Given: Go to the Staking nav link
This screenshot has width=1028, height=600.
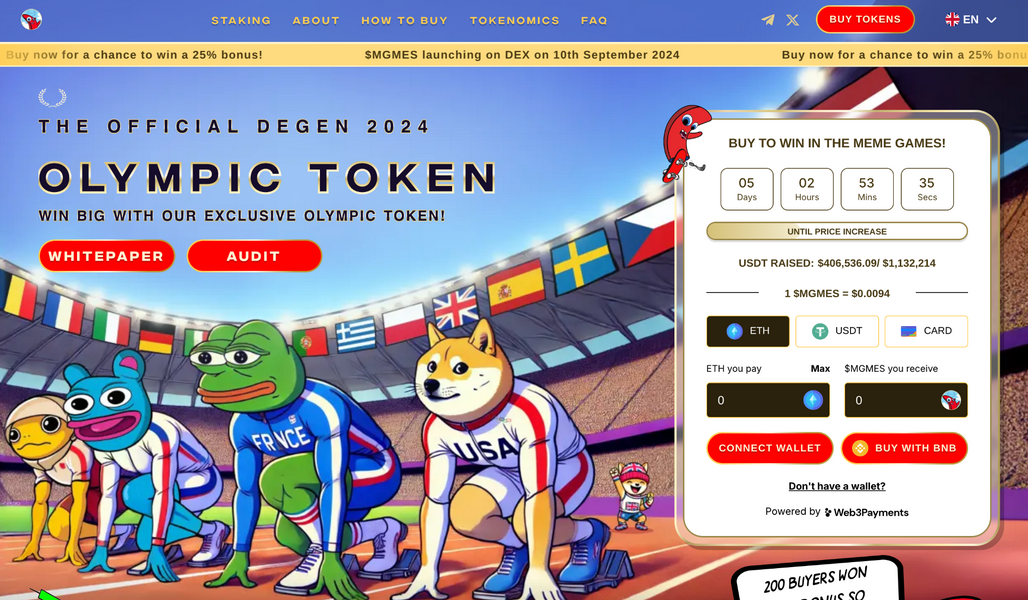Looking at the screenshot, I should (x=241, y=20).
